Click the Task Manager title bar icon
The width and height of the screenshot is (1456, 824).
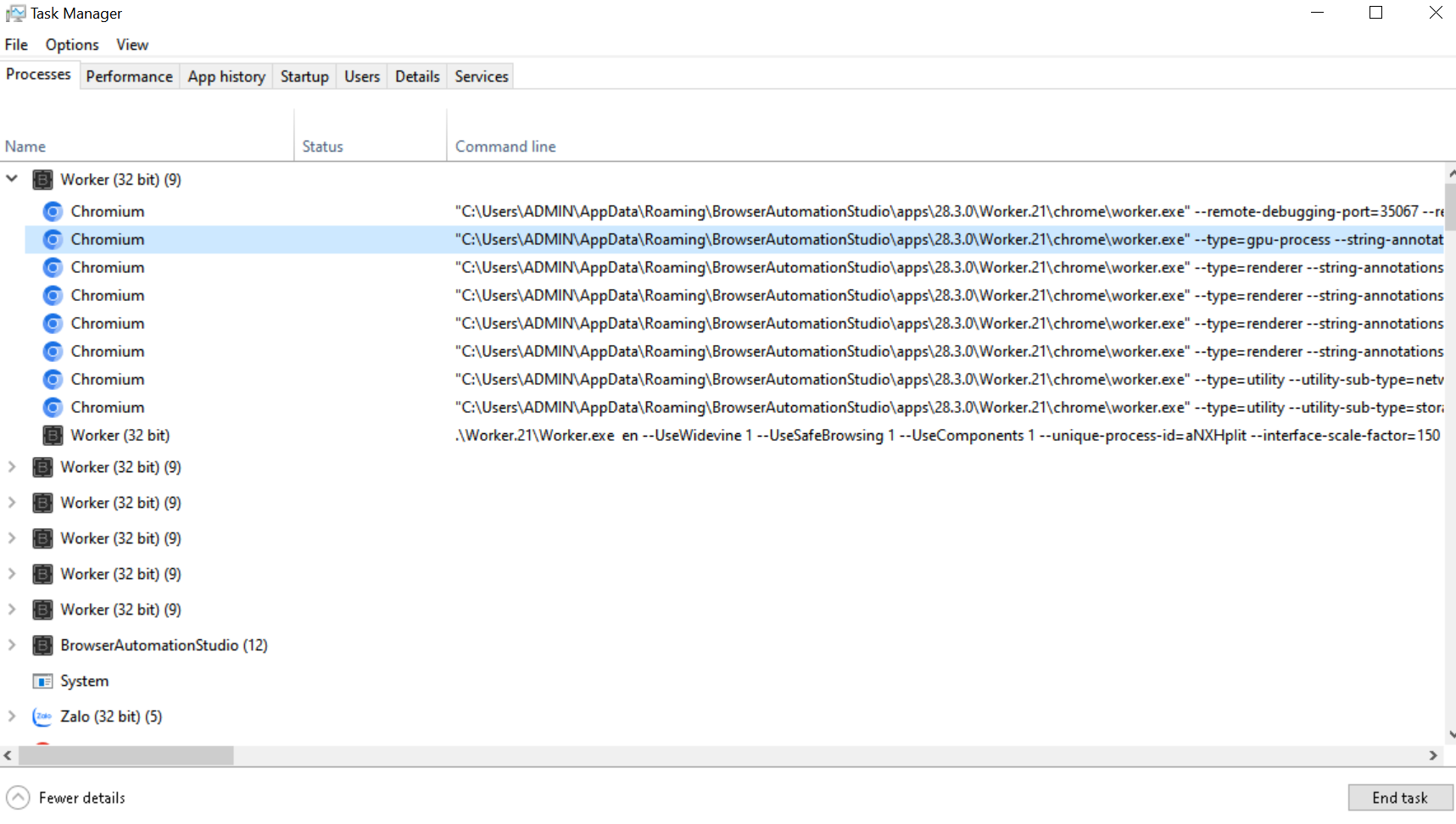[x=15, y=14]
